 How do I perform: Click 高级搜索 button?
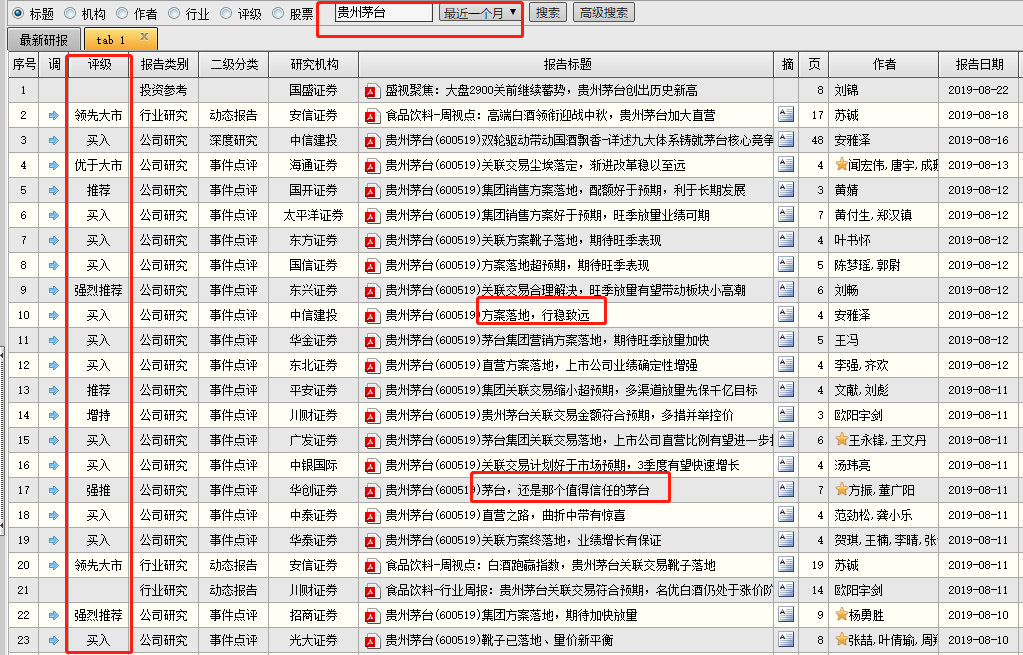[603, 12]
